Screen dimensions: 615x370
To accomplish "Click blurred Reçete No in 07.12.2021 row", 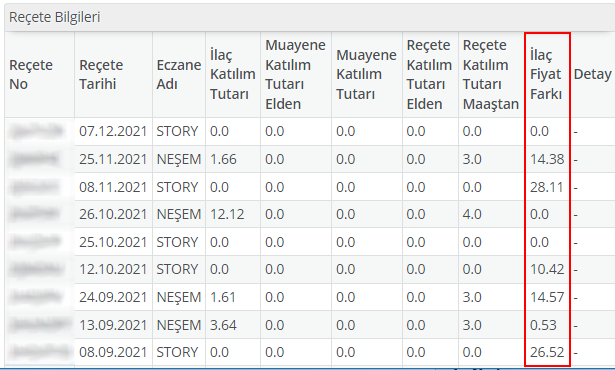I will click(37, 131).
